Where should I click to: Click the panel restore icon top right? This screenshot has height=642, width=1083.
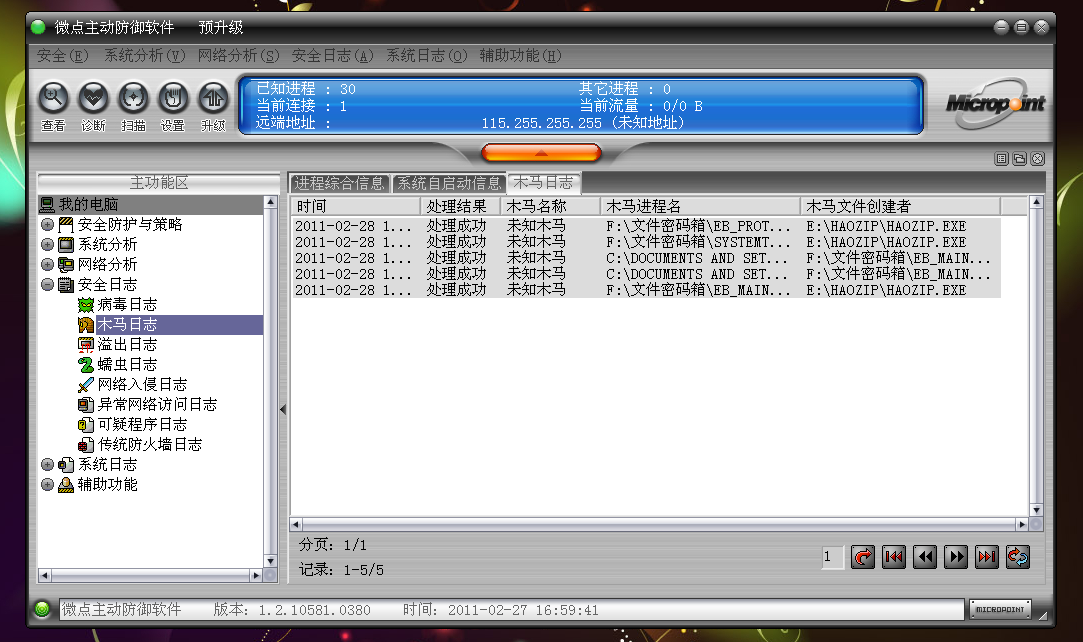(1019, 159)
